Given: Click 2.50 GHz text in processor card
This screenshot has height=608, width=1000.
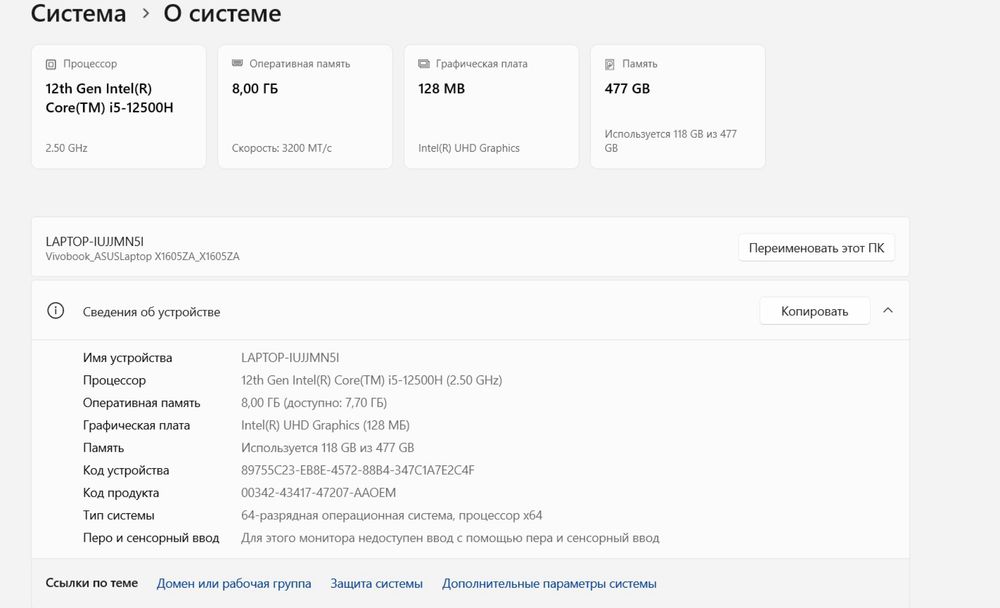Looking at the screenshot, I should click(x=66, y=148).
